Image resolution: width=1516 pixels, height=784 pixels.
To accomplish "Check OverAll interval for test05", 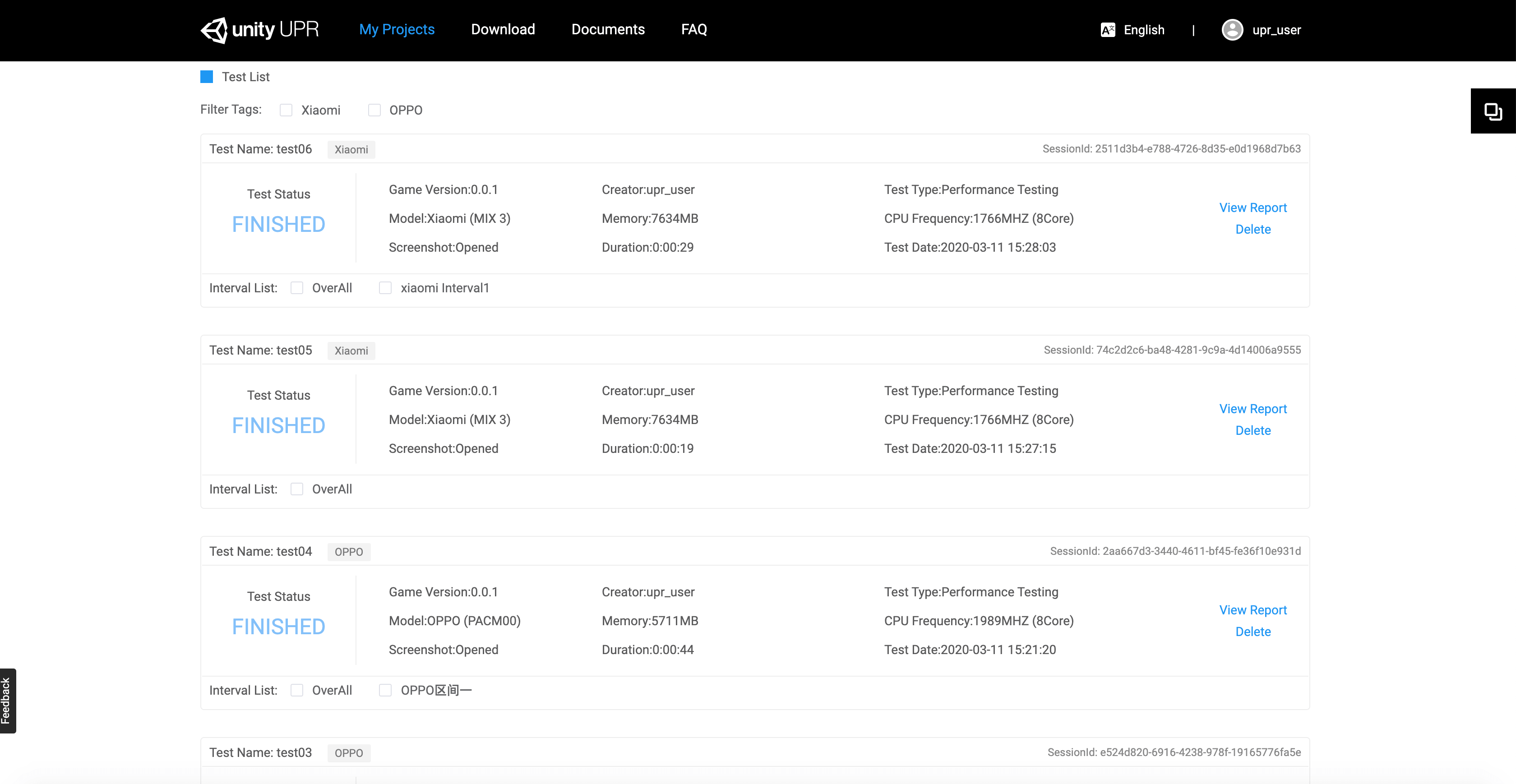I will coord(297,489).
